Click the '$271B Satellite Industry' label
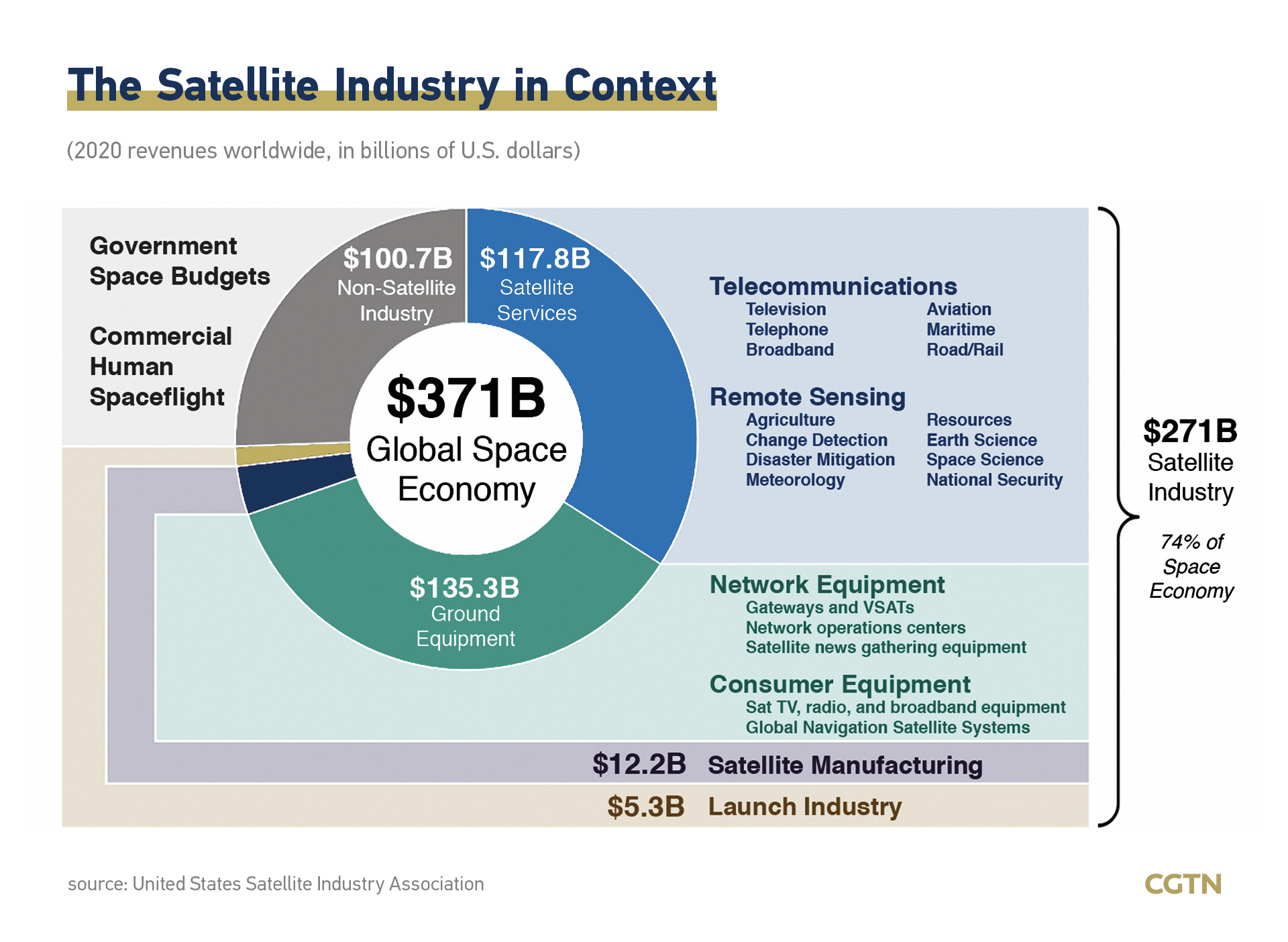The image size is (1288, 942). pyautogui.click(x=1190, y=461)
